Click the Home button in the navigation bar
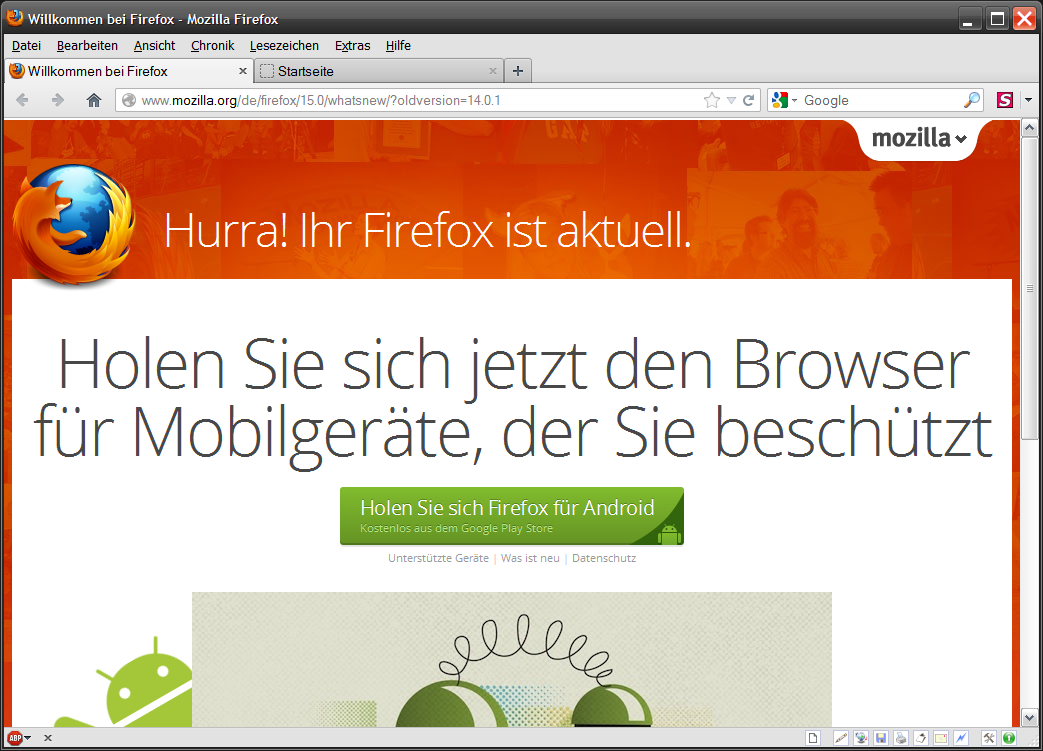The width and height of the screenshot is (1043, 751). coord(94,100)
